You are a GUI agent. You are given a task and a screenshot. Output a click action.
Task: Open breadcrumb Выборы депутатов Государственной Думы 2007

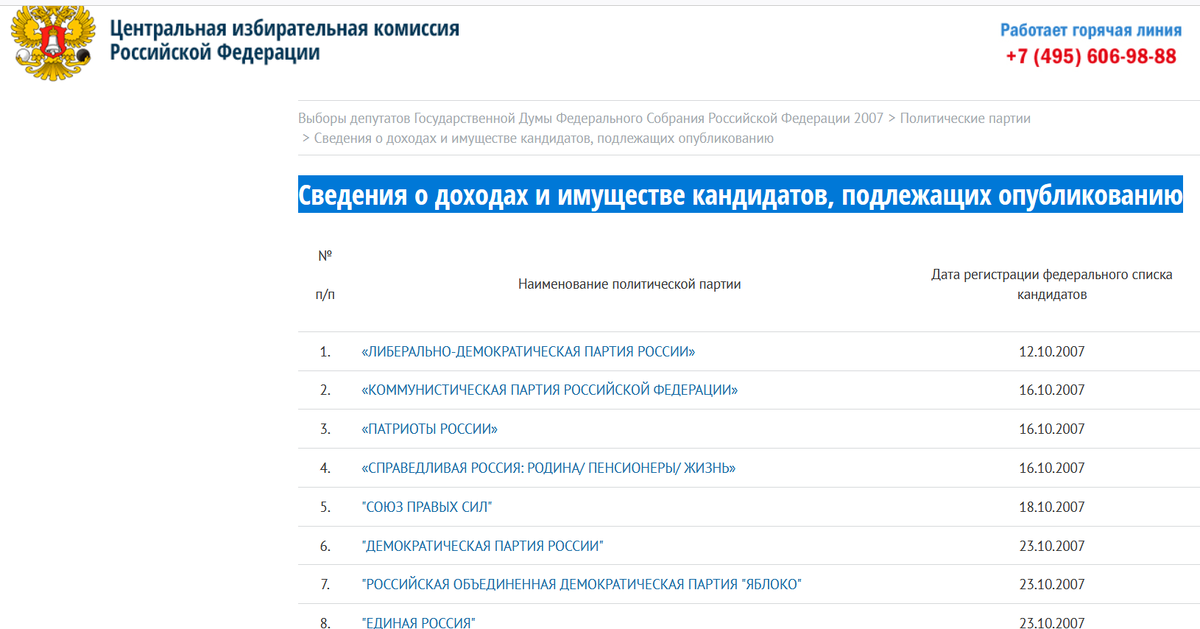pyautogui.click(x=591, y=118)
